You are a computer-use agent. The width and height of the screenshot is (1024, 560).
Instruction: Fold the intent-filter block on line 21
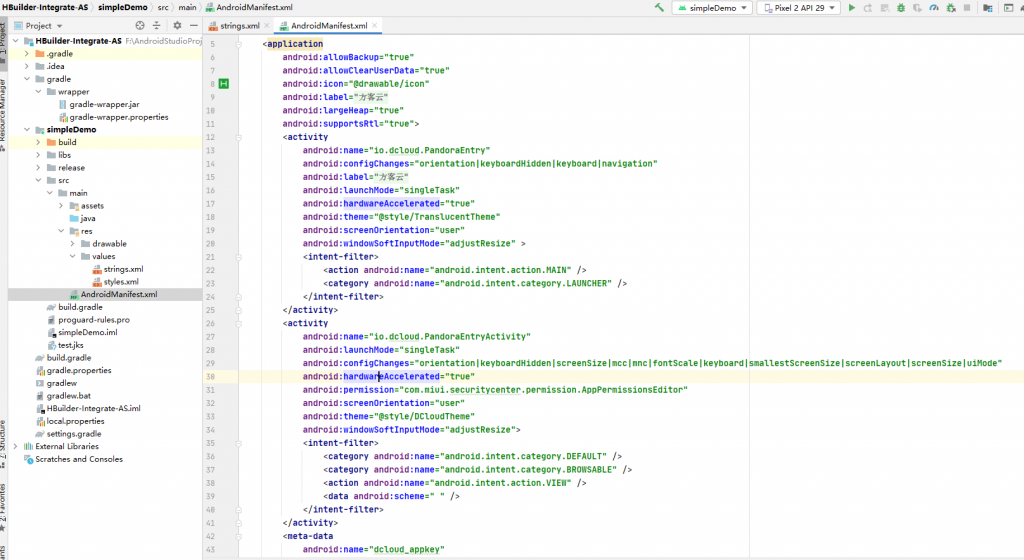(238, 257)
